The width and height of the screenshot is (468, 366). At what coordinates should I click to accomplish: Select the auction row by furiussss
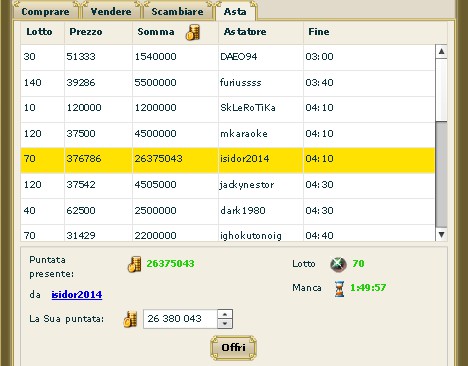click(228, 83)
